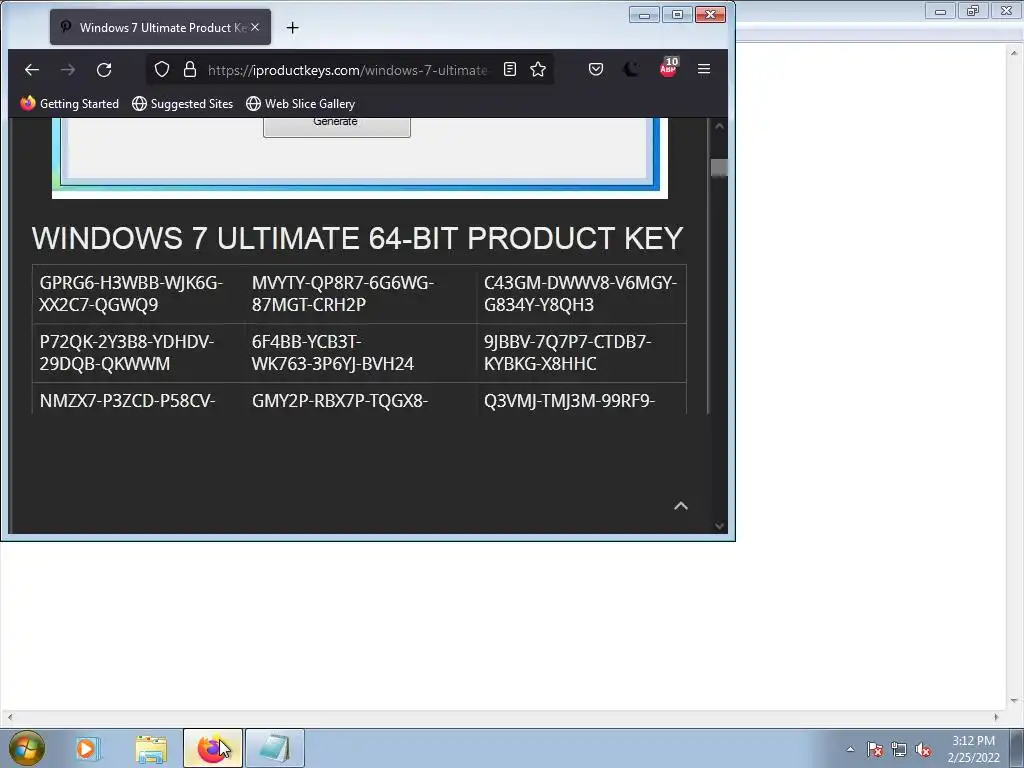The image size is (1024, 768).
Task: Click the muted volume tray icon
Action: tap(923, 750)
